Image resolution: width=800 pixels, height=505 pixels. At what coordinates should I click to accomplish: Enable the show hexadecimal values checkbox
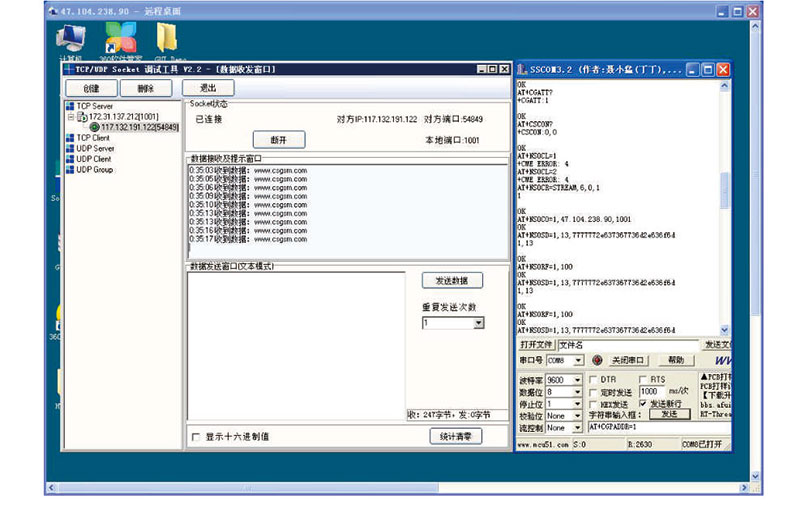coord(195,437)
